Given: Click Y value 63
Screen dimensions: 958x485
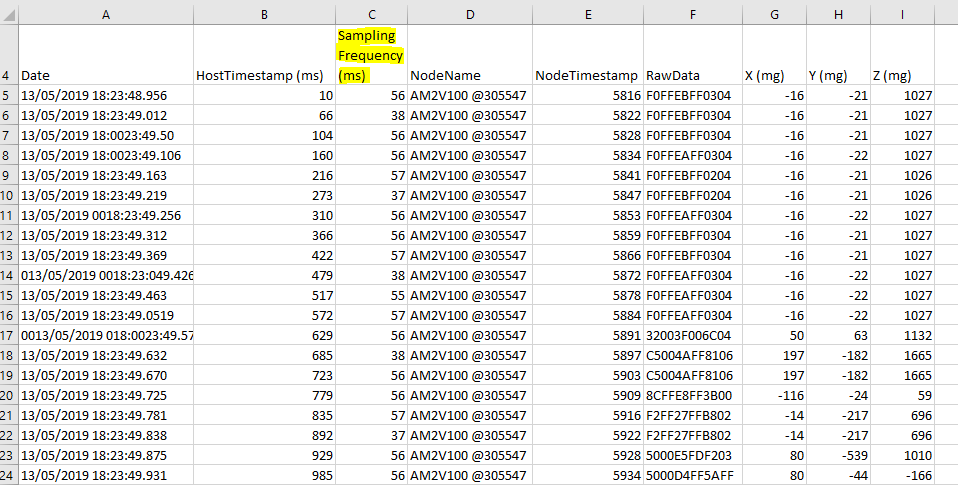Looking at the screenshot, I should (x=838, y=335).
